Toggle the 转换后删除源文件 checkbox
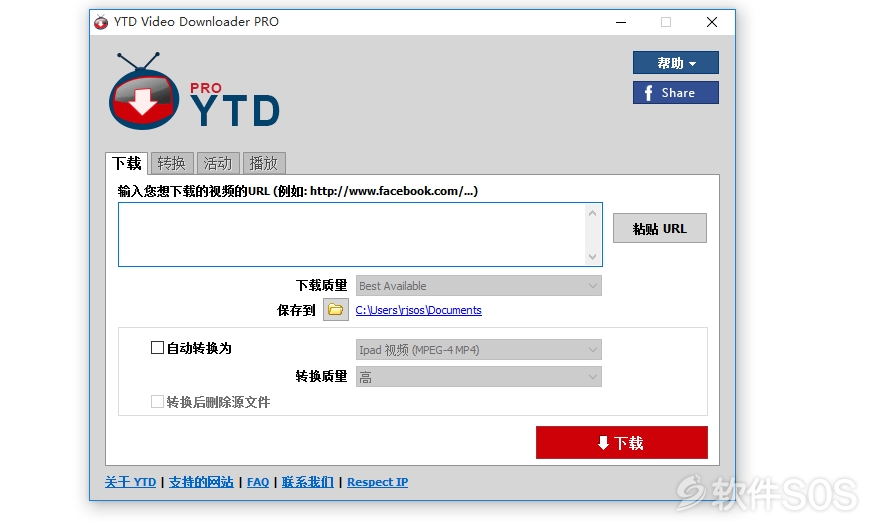The width and height of the screenshot is (871, 522). point(157,401)
